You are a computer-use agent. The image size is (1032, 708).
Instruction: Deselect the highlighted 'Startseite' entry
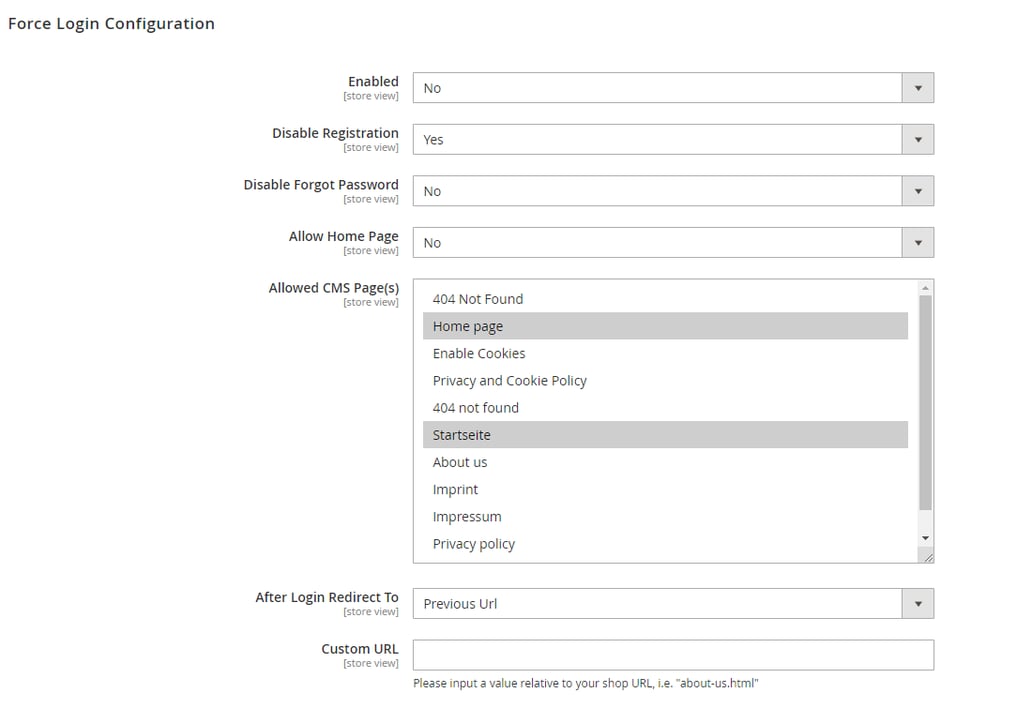click(461, 434)
